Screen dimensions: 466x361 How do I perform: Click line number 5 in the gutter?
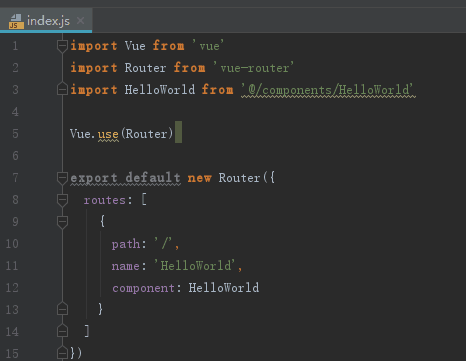point(15,134)
